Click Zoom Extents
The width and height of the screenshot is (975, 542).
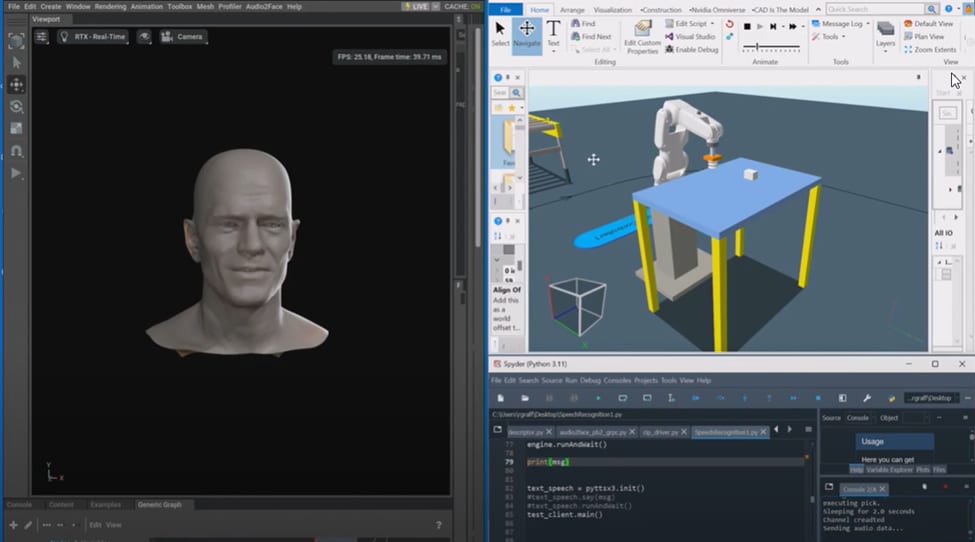(x=930, y=50)
